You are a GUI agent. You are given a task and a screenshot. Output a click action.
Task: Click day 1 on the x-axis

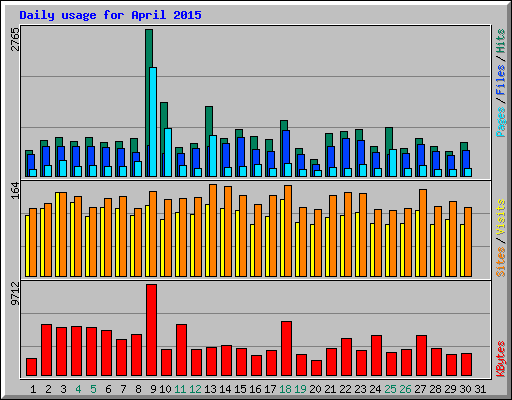(33, 389)
